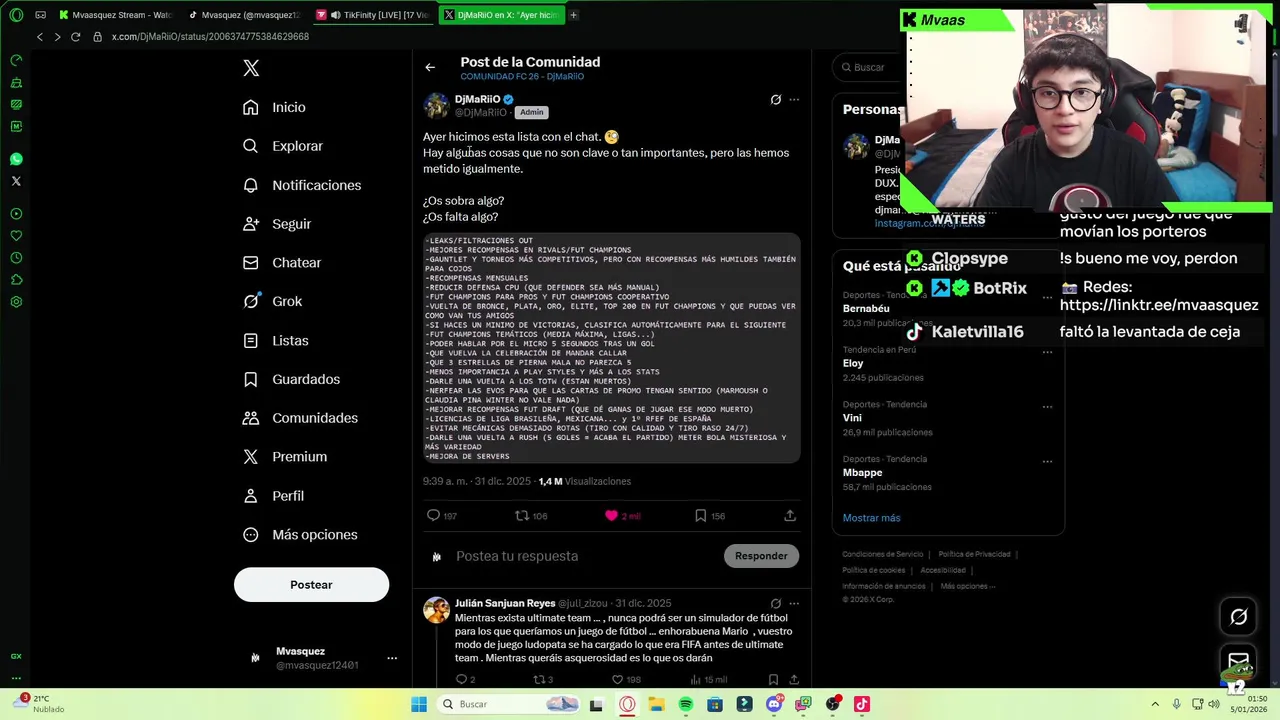Open the Opera sidebar settings gear

coord(16,302)
